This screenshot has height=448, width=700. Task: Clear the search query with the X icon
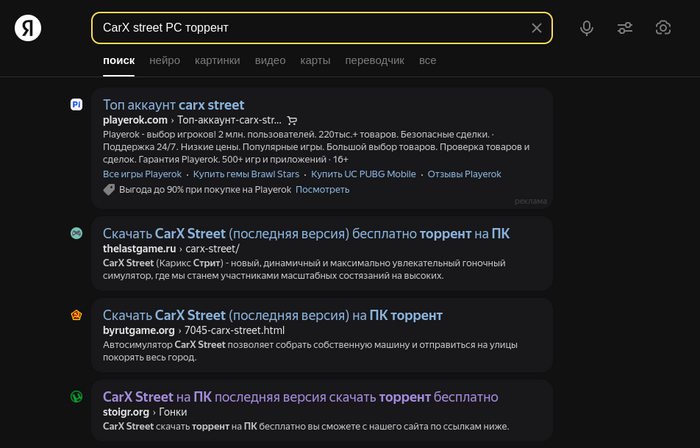click(x=537, y=28)
